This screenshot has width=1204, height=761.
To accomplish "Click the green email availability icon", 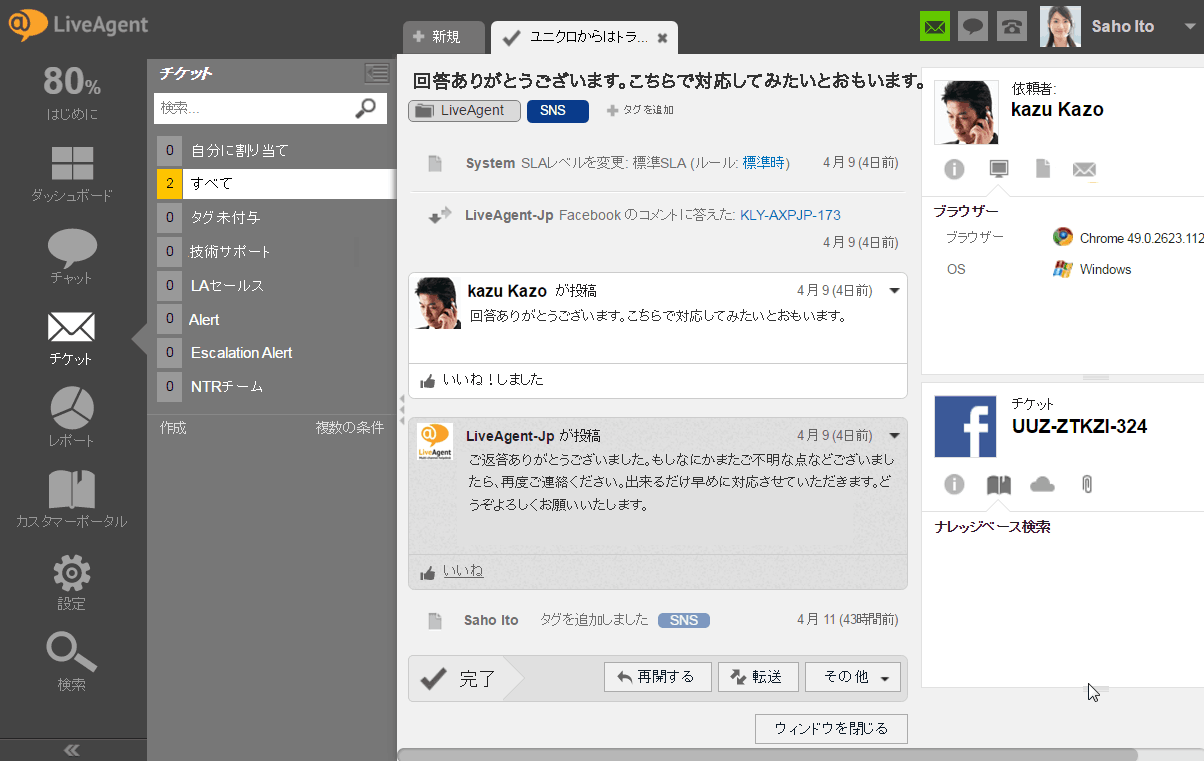I will [935, 26].
